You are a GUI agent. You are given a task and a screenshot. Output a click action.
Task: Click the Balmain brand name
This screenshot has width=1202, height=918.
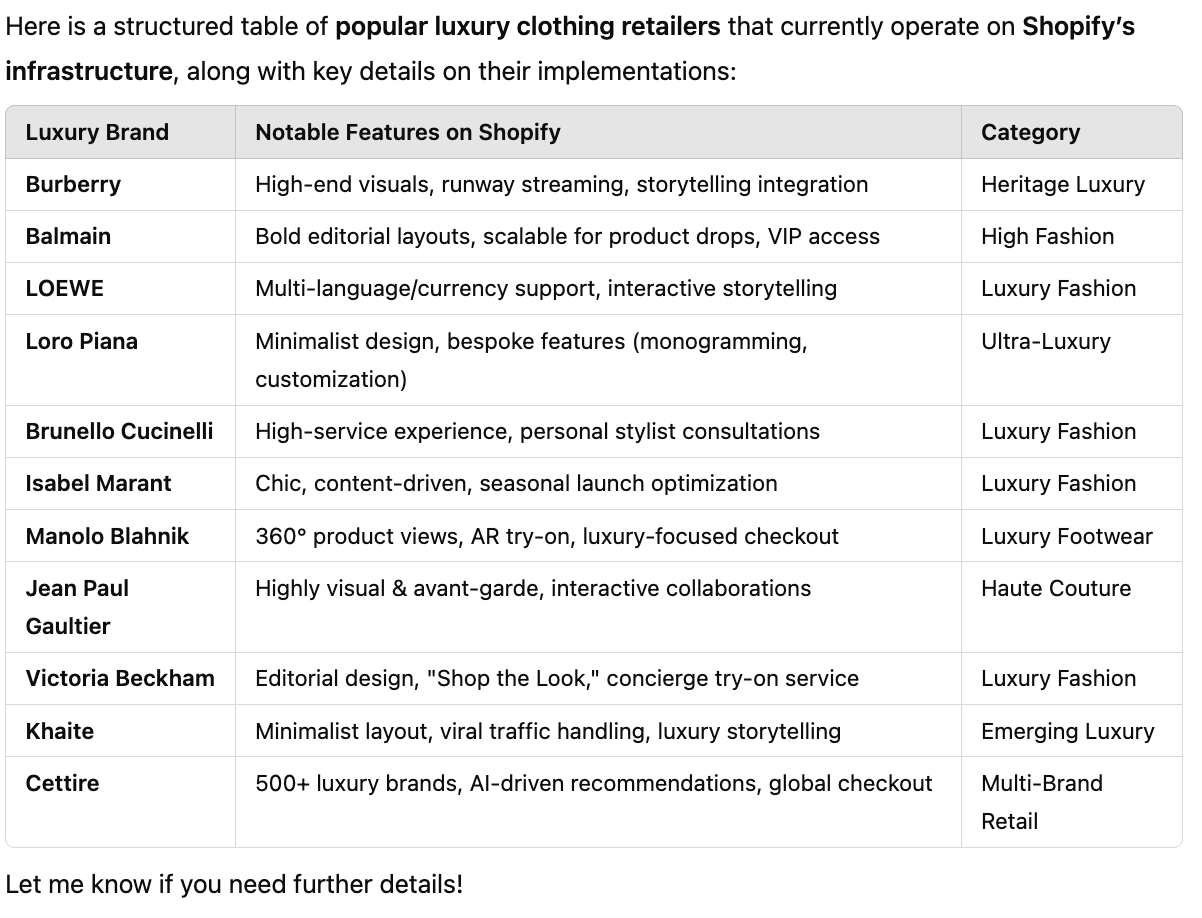(x=68, y=236)
